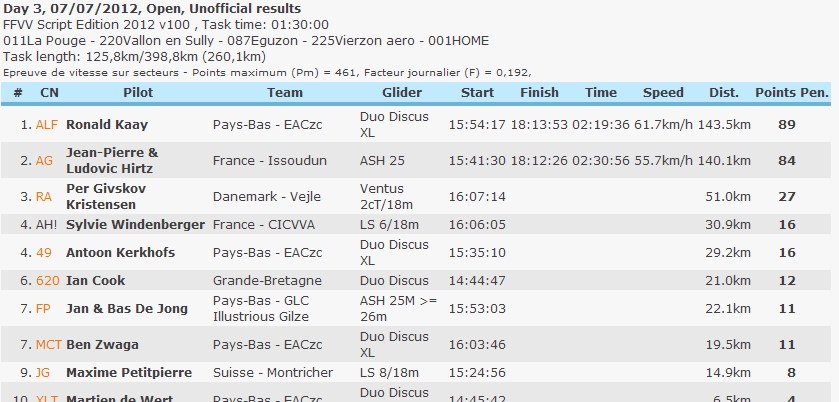Click the AG competition number link

point(44,160)
